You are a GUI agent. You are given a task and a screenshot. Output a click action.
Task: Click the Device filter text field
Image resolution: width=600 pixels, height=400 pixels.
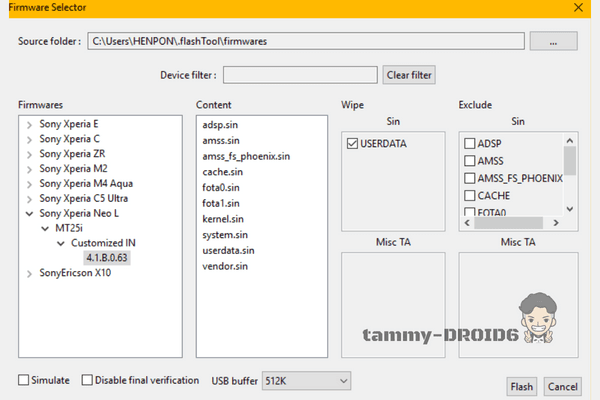(300, 75)
